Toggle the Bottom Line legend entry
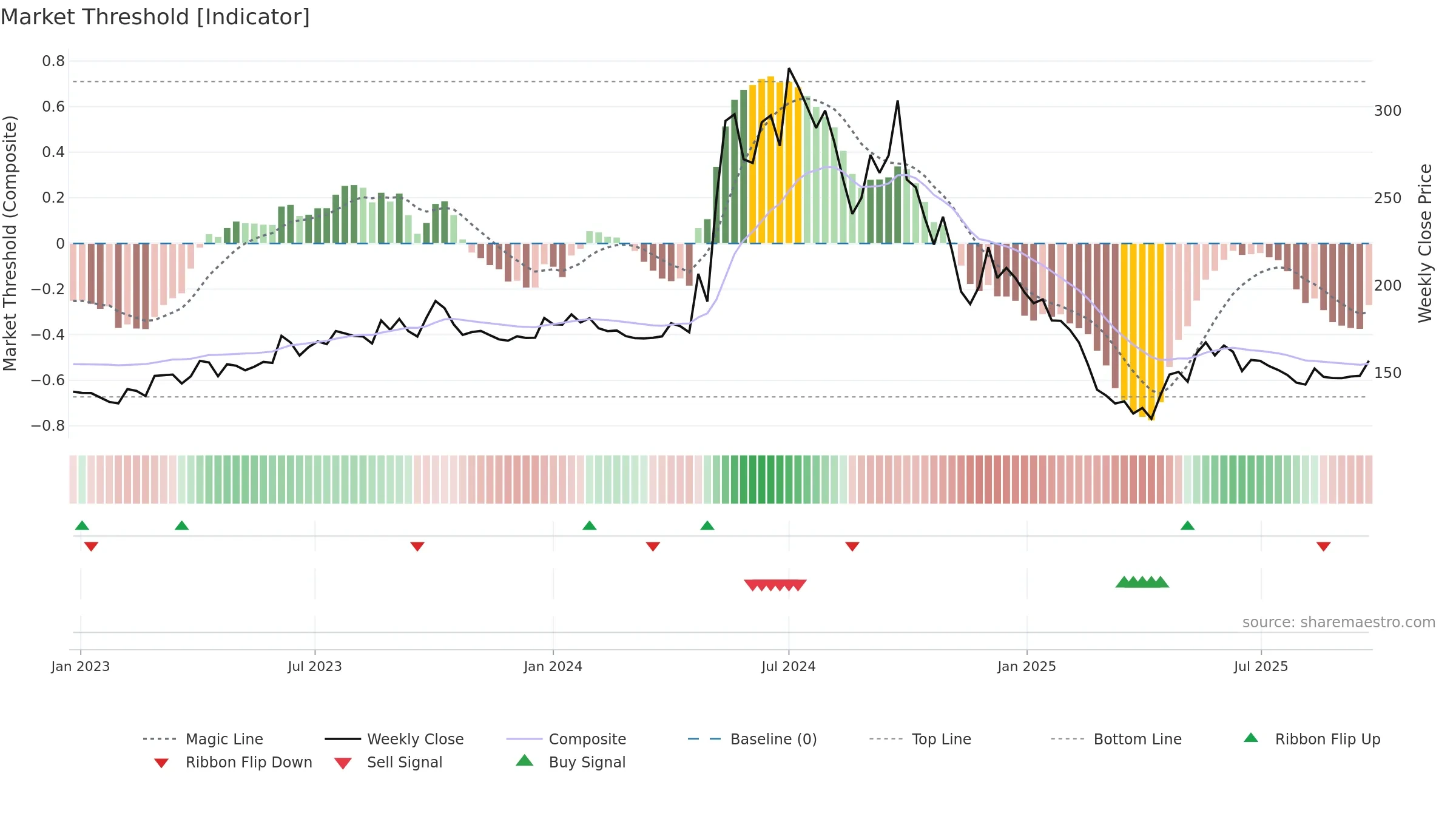 [1116, 739]
